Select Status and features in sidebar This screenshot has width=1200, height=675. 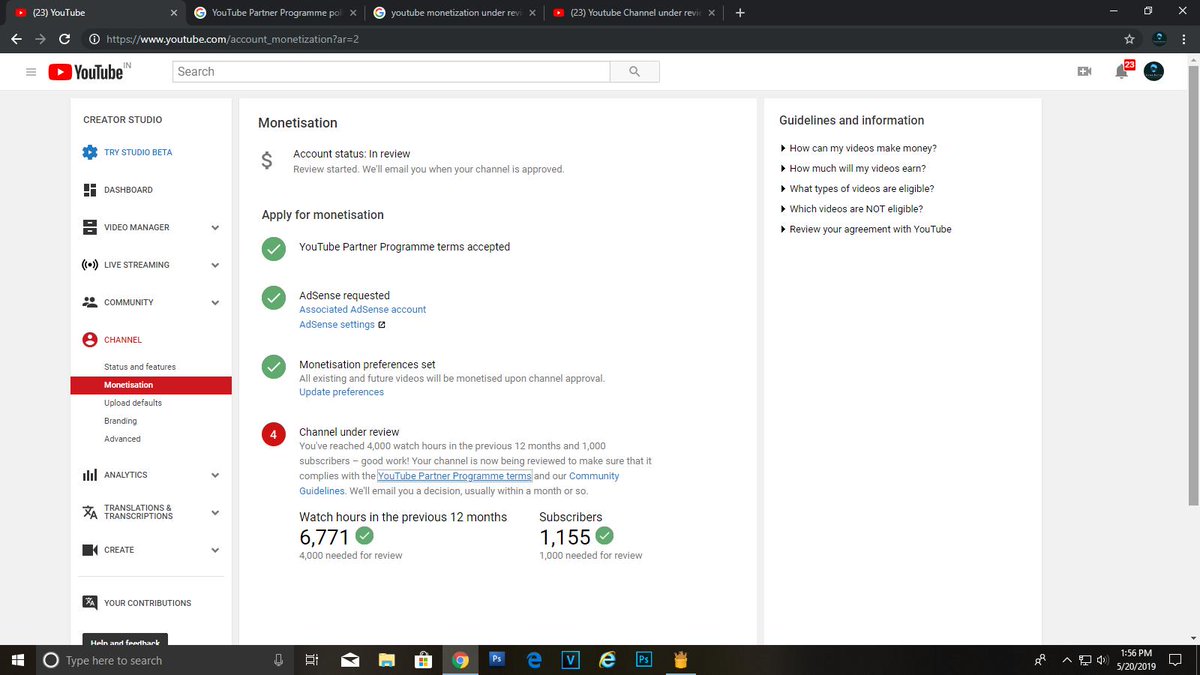coord(140,367)
